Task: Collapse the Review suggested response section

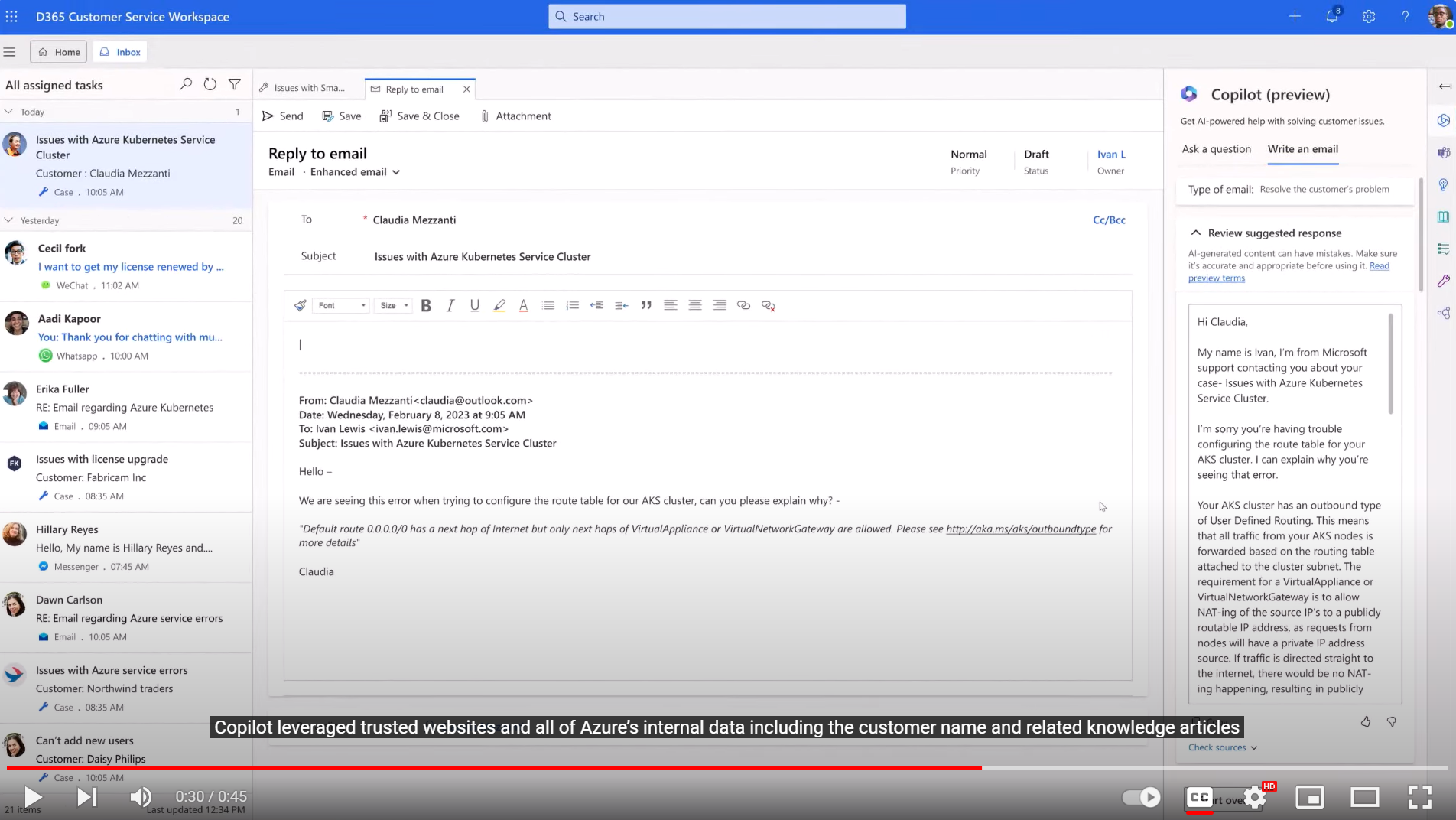Action: click(1196, 233)
